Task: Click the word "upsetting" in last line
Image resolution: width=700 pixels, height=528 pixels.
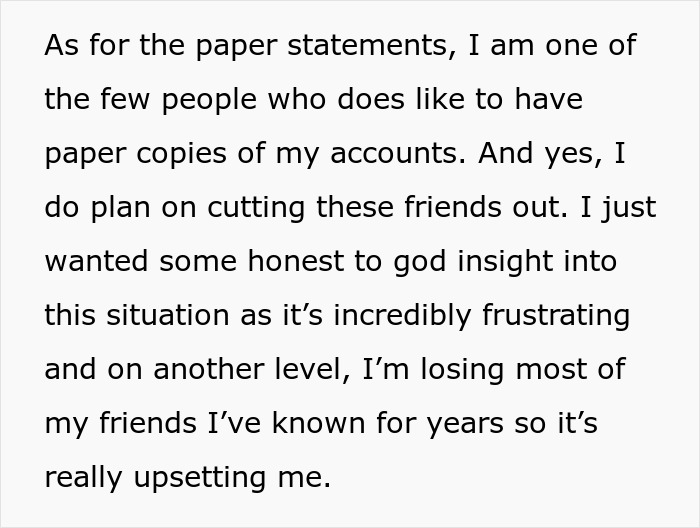Action: click(x=200, y=478)
